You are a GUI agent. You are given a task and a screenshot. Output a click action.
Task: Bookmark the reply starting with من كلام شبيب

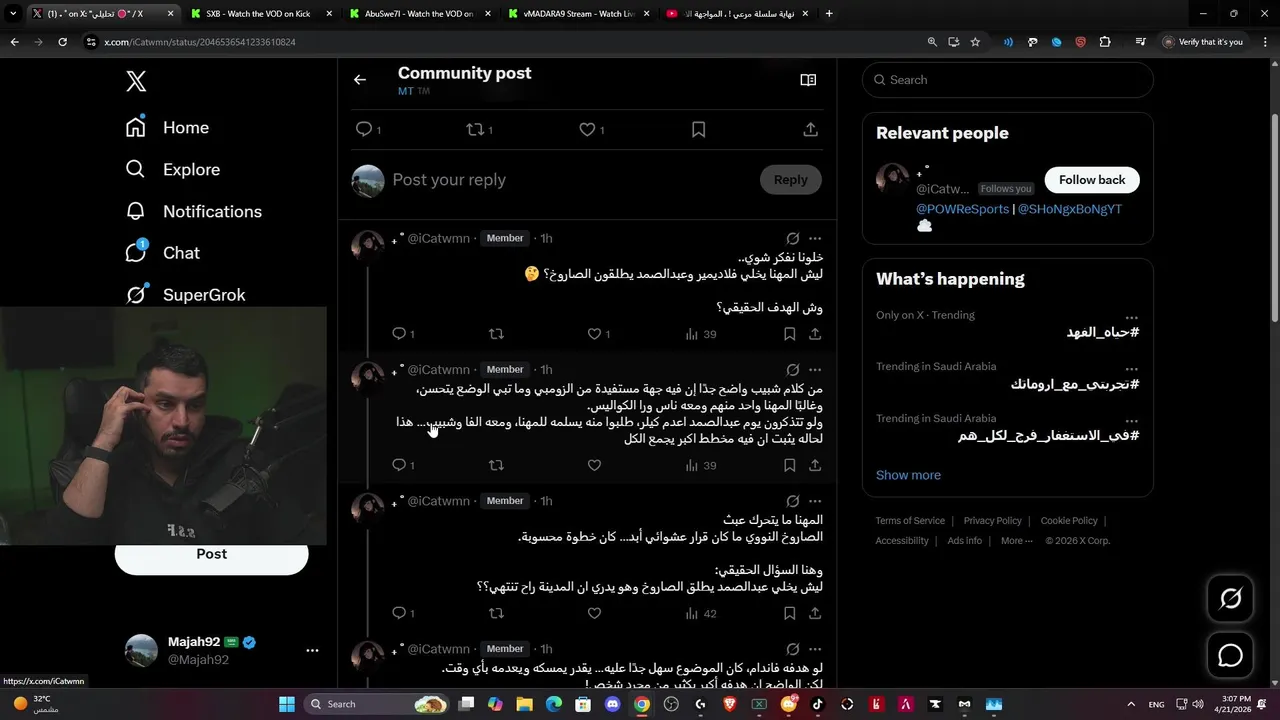(789, 465)
